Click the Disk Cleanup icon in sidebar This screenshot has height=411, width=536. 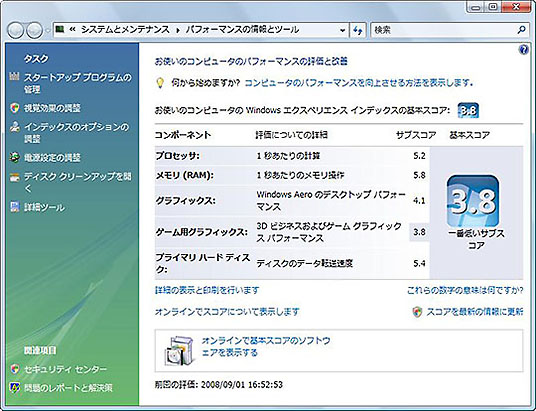(14, 177)
